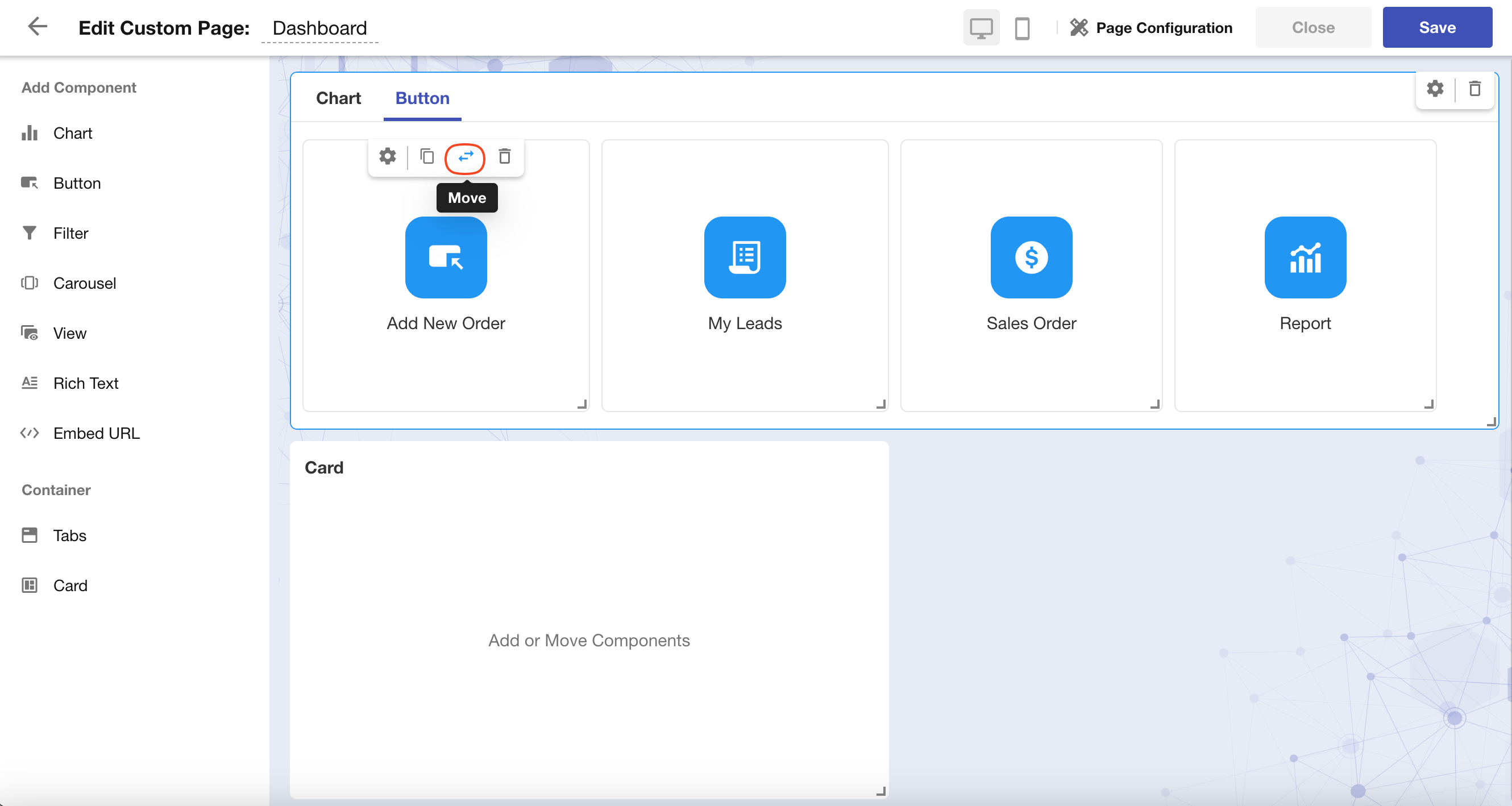Switch to desktop view icon
Viewport: 1512px width, 806px height.
pyautogui.click(x=981, y=28)
